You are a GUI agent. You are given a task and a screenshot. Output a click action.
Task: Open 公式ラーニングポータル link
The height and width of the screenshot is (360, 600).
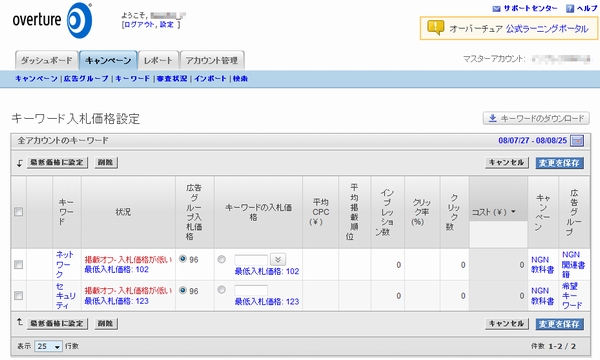[x=547, y=29]
